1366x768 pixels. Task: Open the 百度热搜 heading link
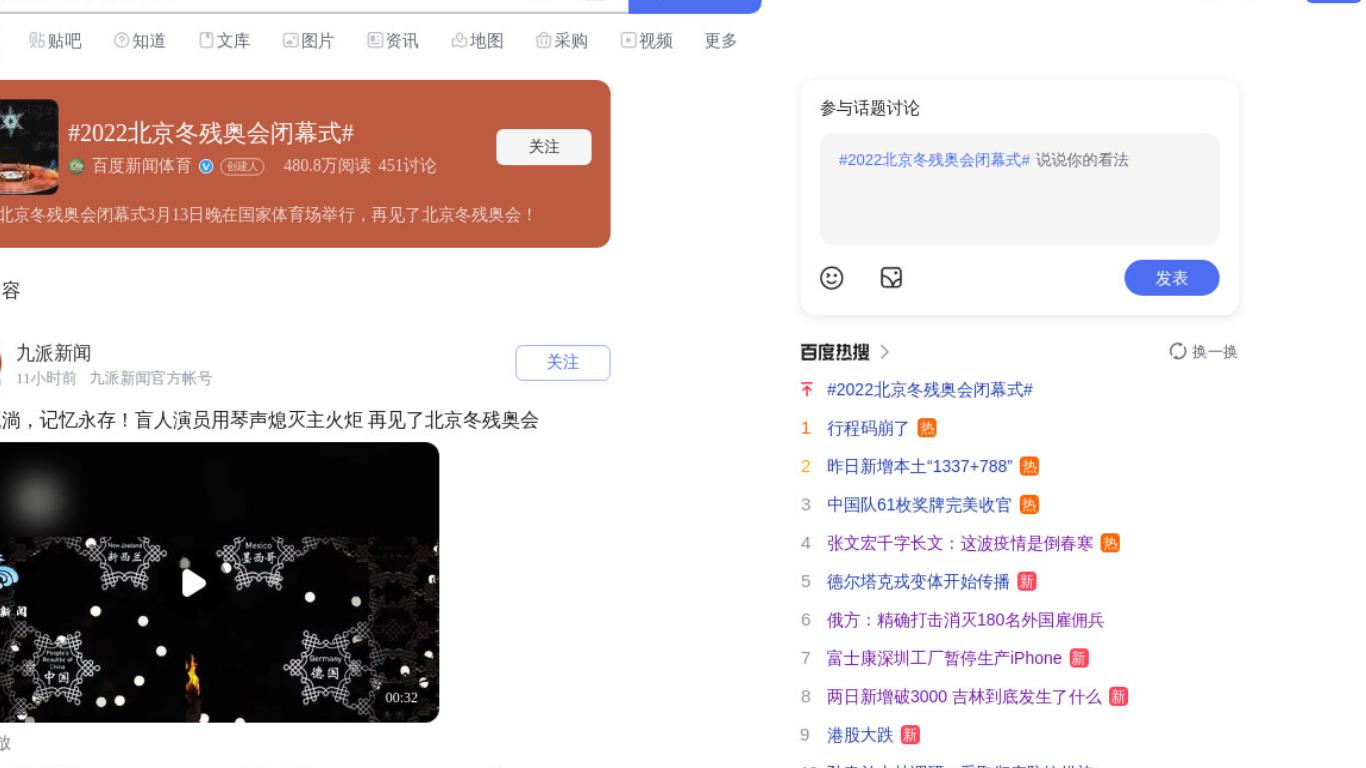(835, 352)
